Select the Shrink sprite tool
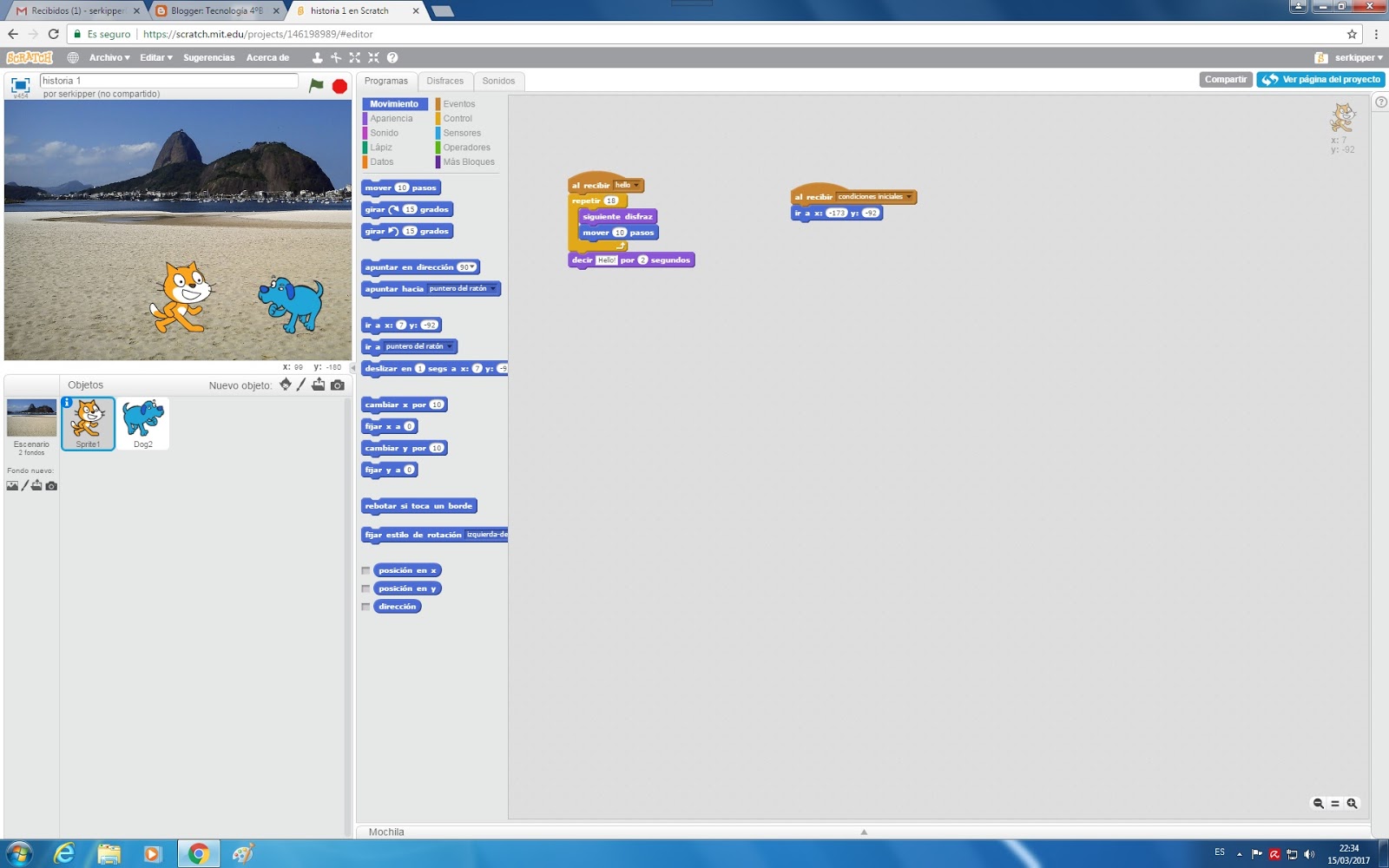Image resolution: width=1389 pixels, height=868 pixels. tap(372, 57)
